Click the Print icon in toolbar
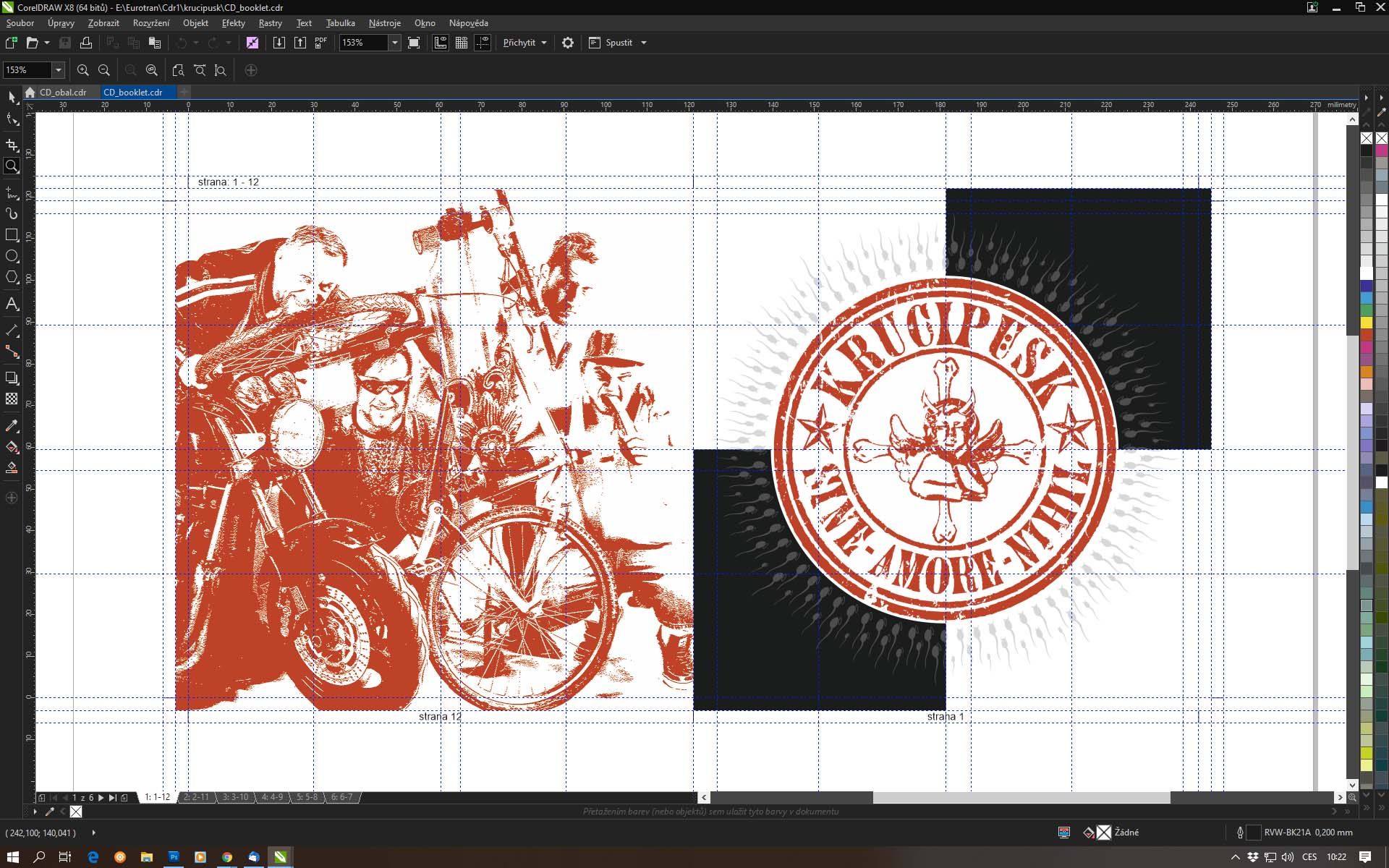The height and width of the screenshot is (868, 1389). 86,43
